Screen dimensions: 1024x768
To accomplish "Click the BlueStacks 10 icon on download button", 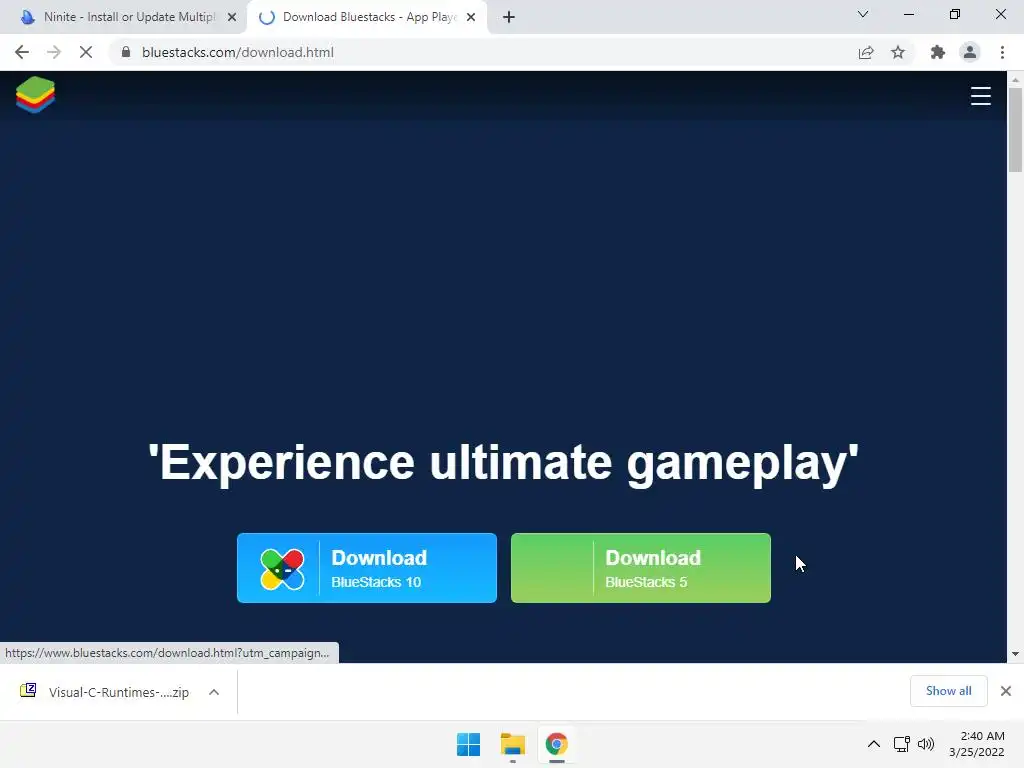I will tap(282, 569).
